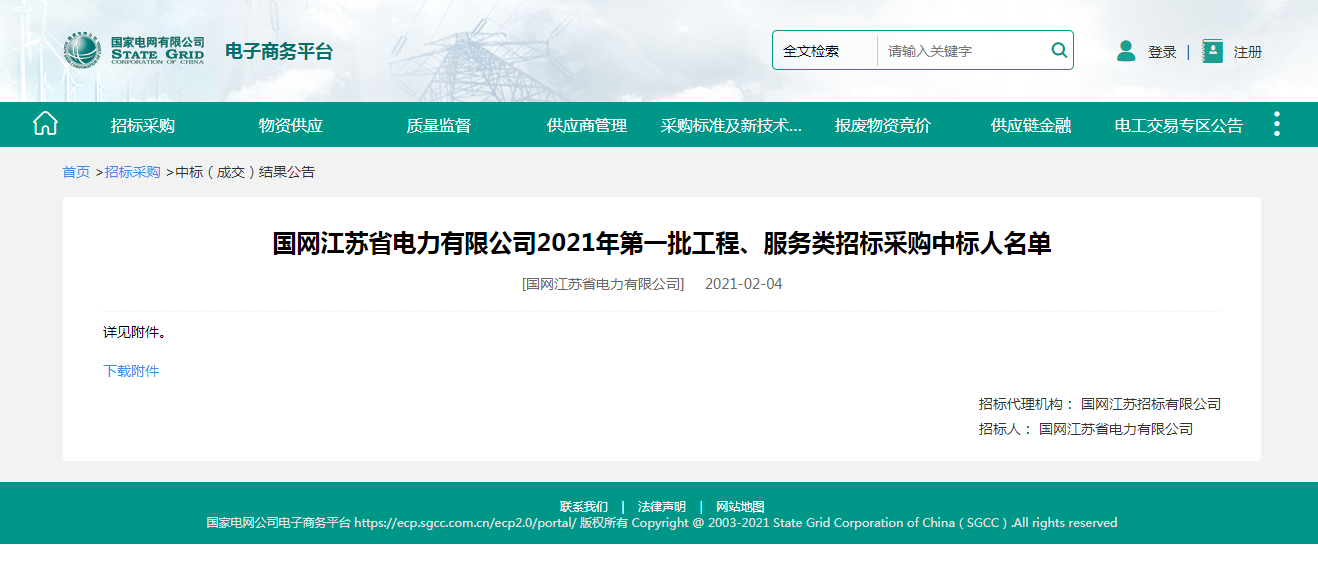Click the search magnifier icon
The height and width of the screenshot is (565, 1318).
tap(1059, 50)
